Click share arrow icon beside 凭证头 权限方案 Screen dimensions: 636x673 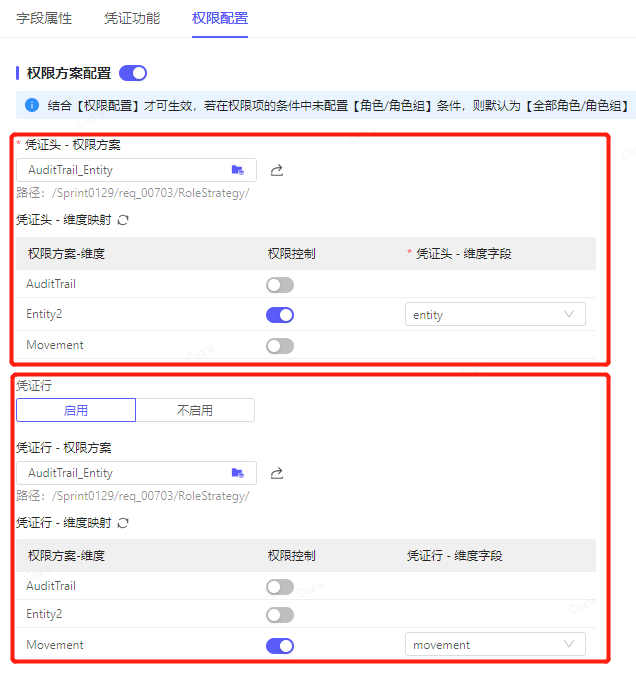(277, 170)
